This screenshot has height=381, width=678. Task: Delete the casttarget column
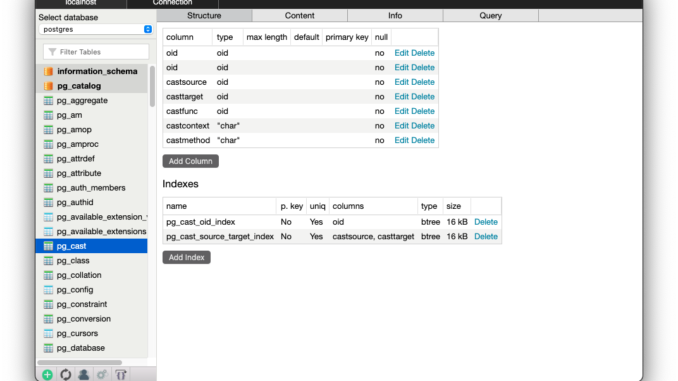tap(423, 97)
